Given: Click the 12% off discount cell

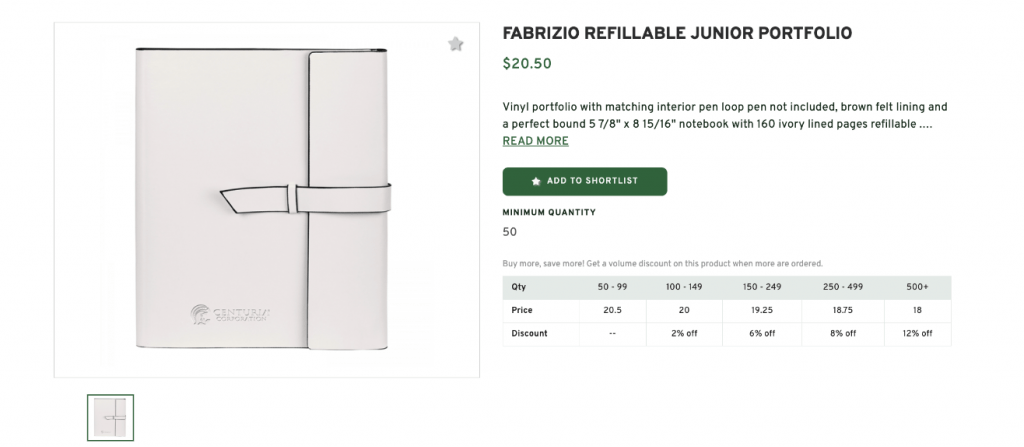Looking at the screenshot, I should (917, 334).
